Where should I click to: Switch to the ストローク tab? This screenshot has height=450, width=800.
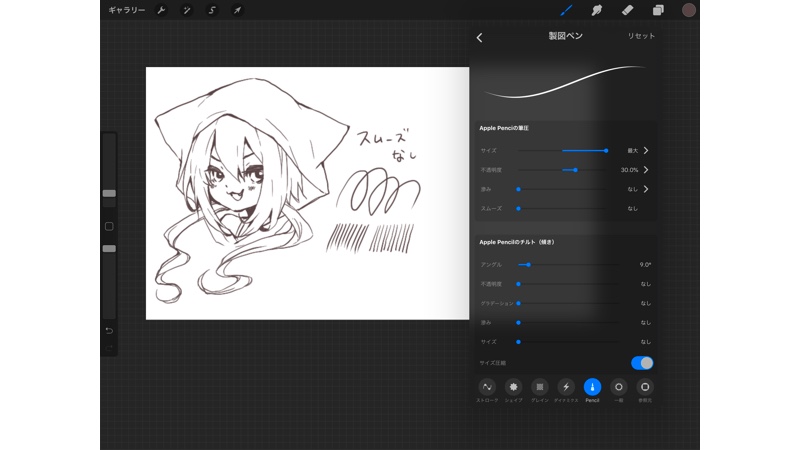point(487,388)
